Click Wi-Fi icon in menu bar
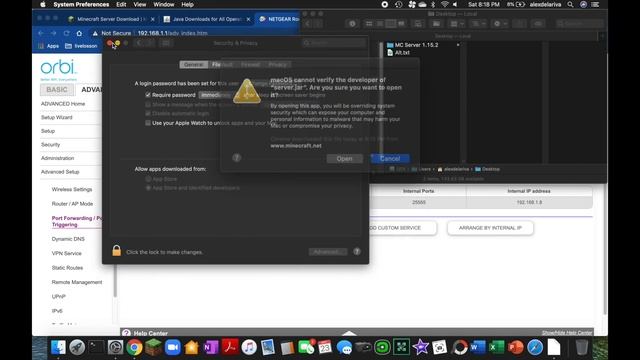Viewport: 640px width, 360px height. [444, 4]
